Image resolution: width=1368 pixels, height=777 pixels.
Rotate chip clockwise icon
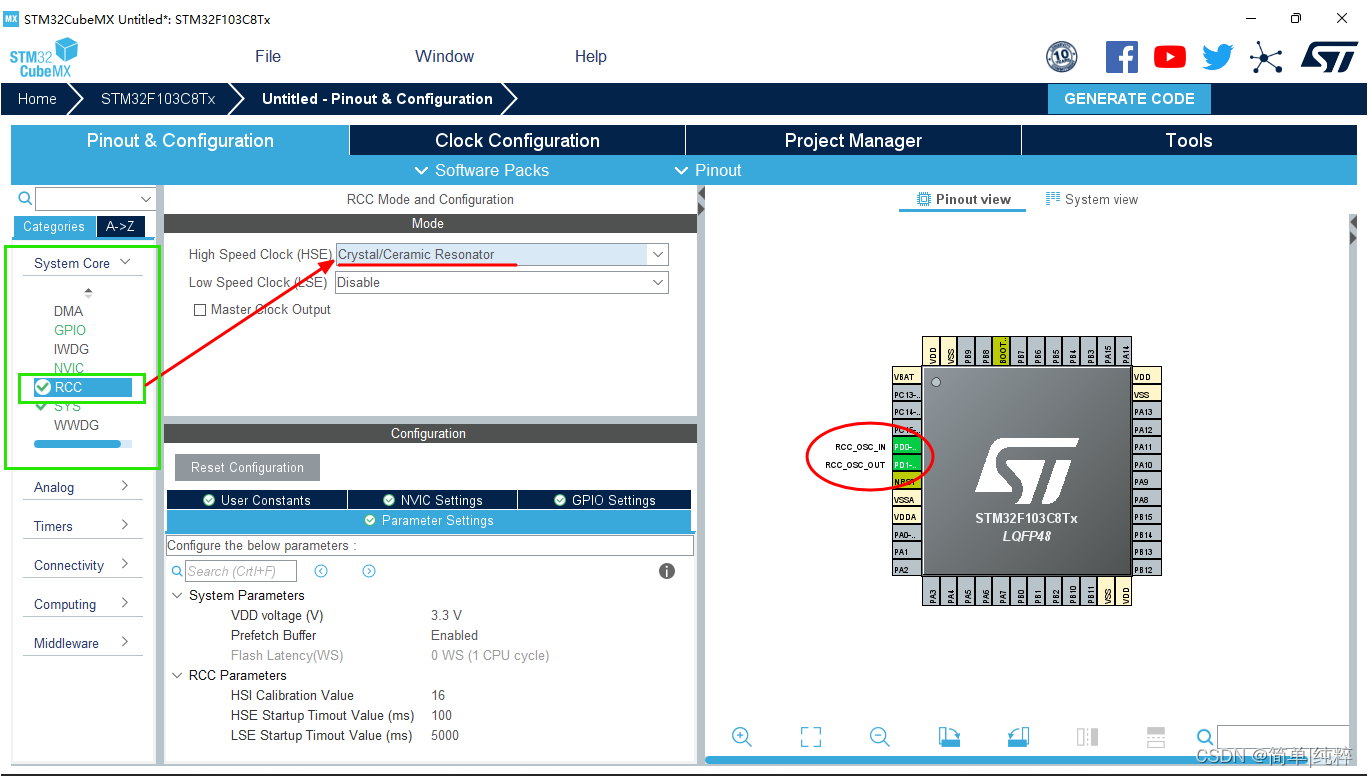[949, 737]
